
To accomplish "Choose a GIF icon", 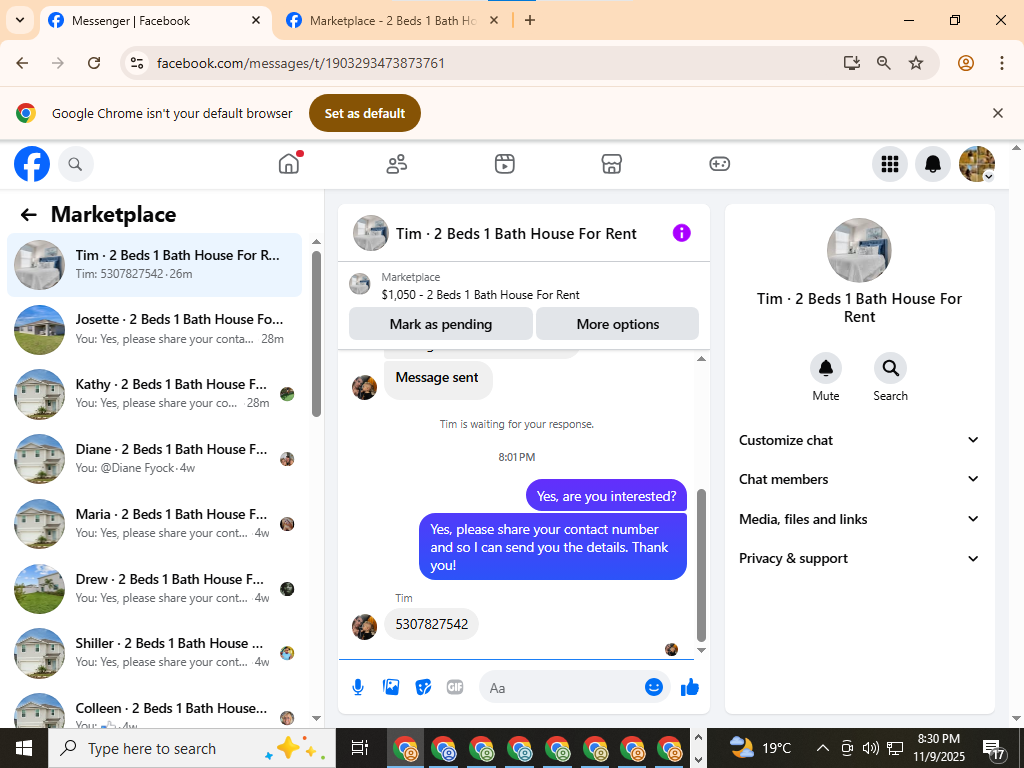I will [455, 687].
